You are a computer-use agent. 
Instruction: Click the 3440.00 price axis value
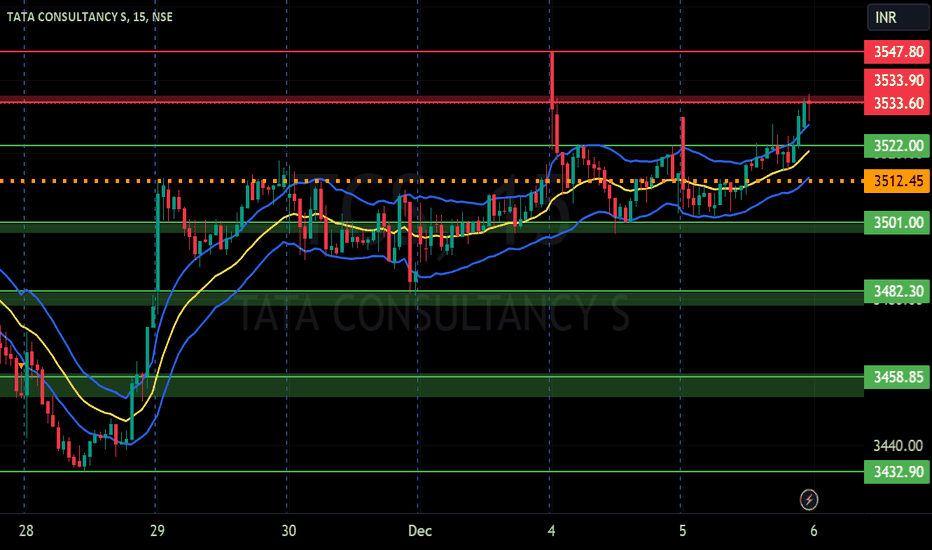[898, 445]
